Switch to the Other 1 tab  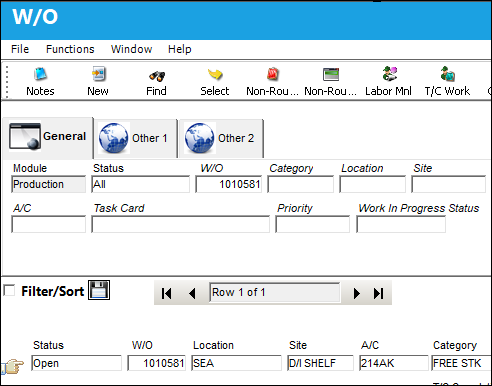click(135, 138)
